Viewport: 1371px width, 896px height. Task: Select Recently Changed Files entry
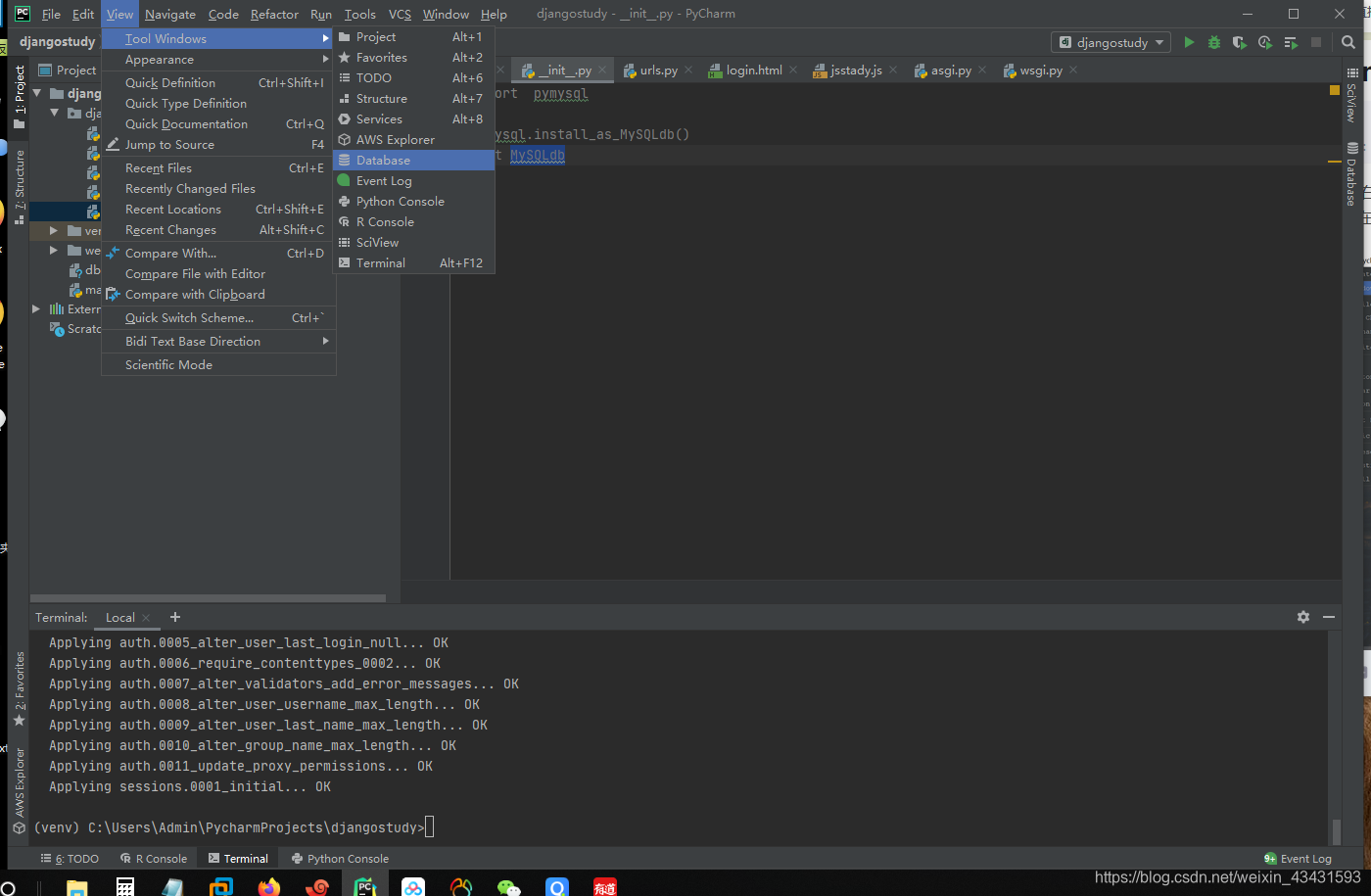(218, 188)
